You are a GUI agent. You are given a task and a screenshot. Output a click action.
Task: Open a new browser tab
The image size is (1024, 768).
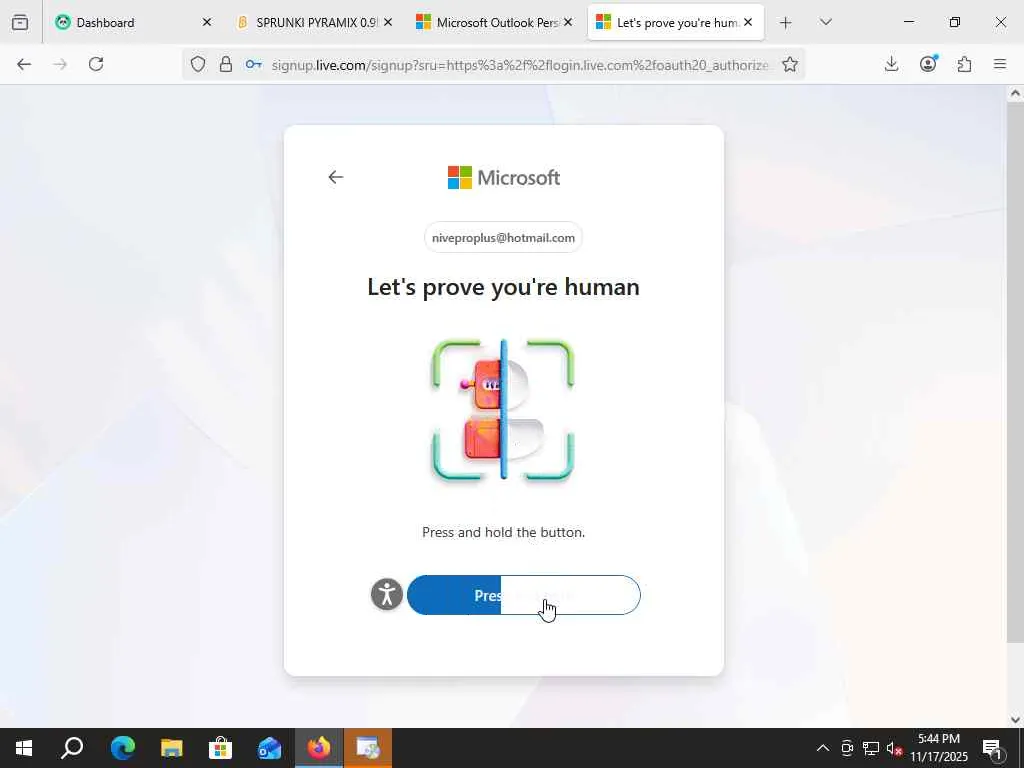786,23
